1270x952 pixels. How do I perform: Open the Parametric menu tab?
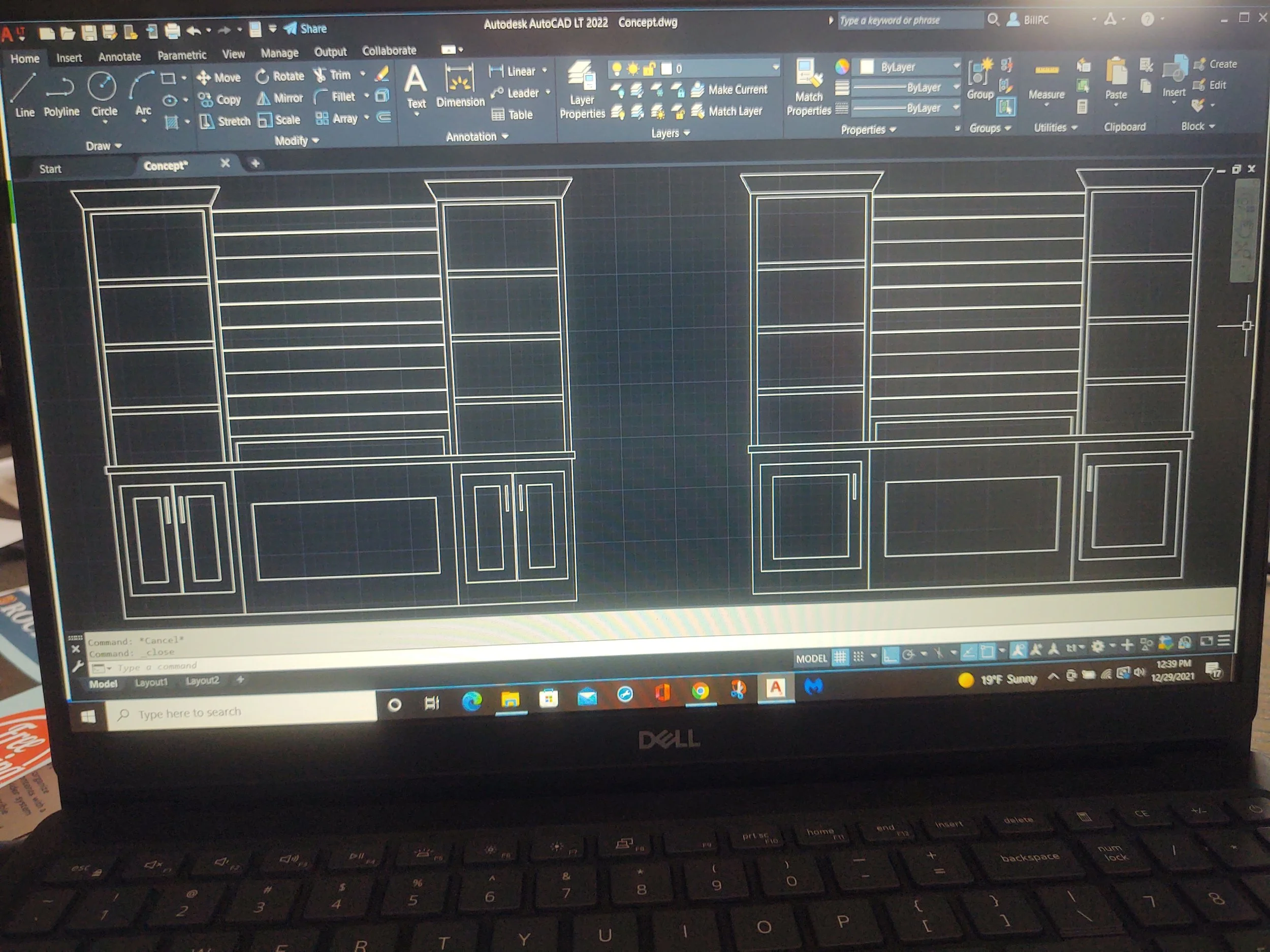(x=182, y=55)
